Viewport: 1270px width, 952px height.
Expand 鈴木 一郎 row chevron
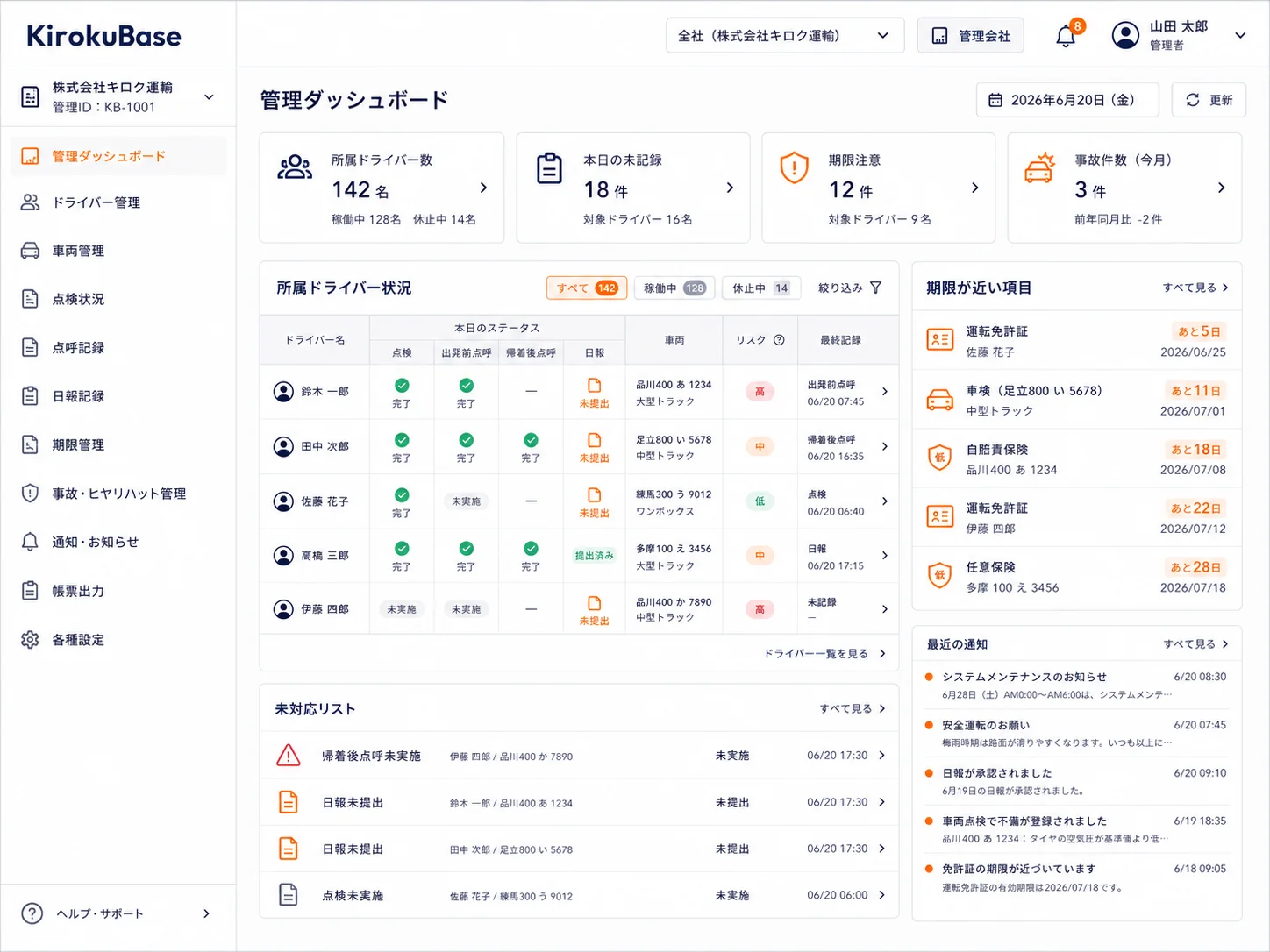pos(884,392)
